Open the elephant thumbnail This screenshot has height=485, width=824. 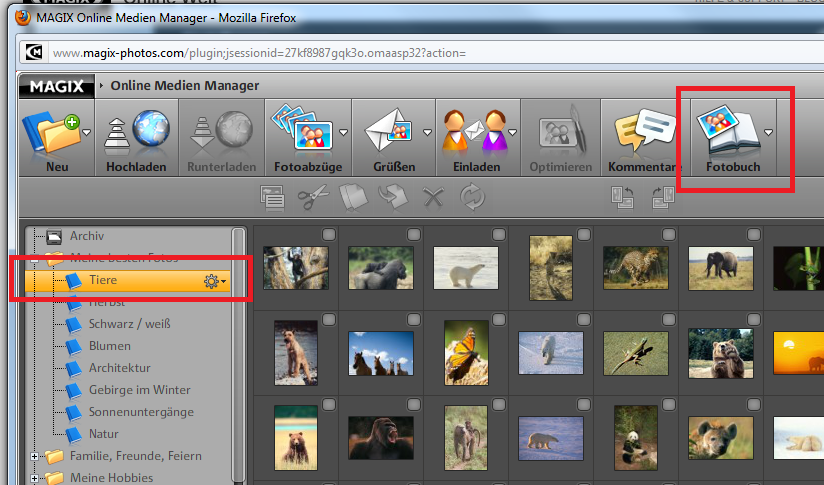pyautogui.click(x=721, y=268)
